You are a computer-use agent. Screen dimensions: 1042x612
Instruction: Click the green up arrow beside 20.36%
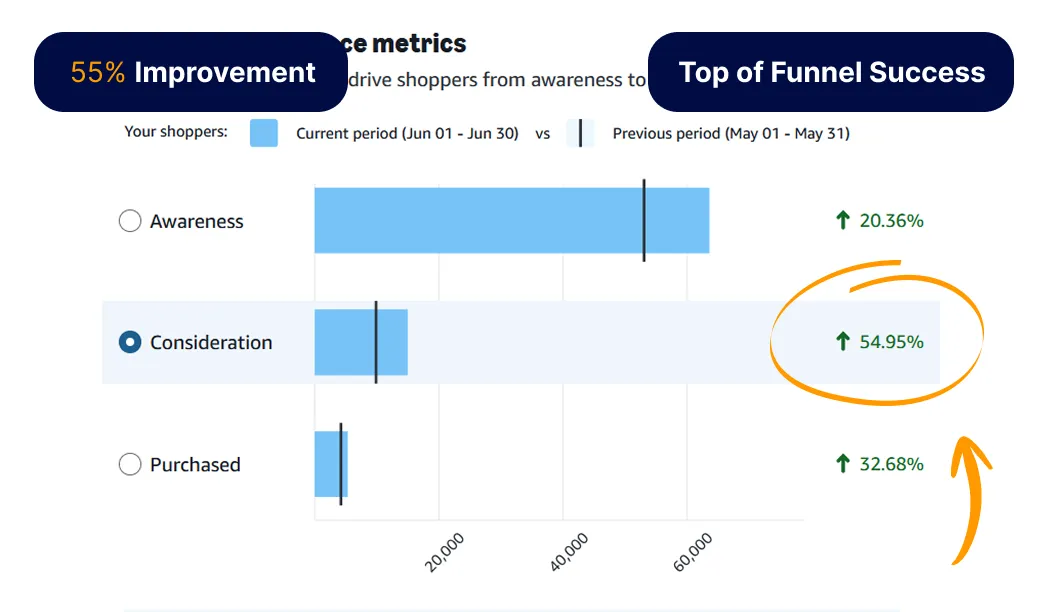pos(843,220)
